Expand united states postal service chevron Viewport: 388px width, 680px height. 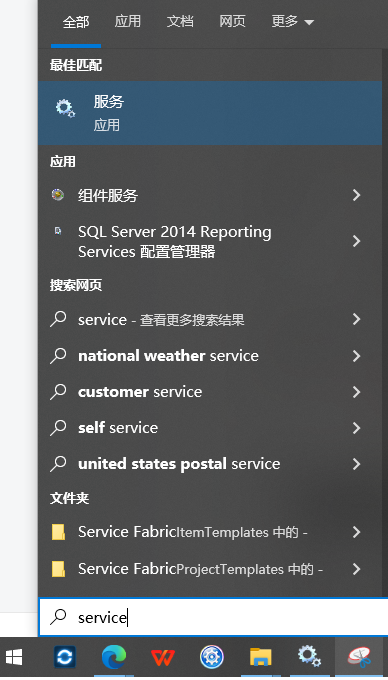[356, 464]
